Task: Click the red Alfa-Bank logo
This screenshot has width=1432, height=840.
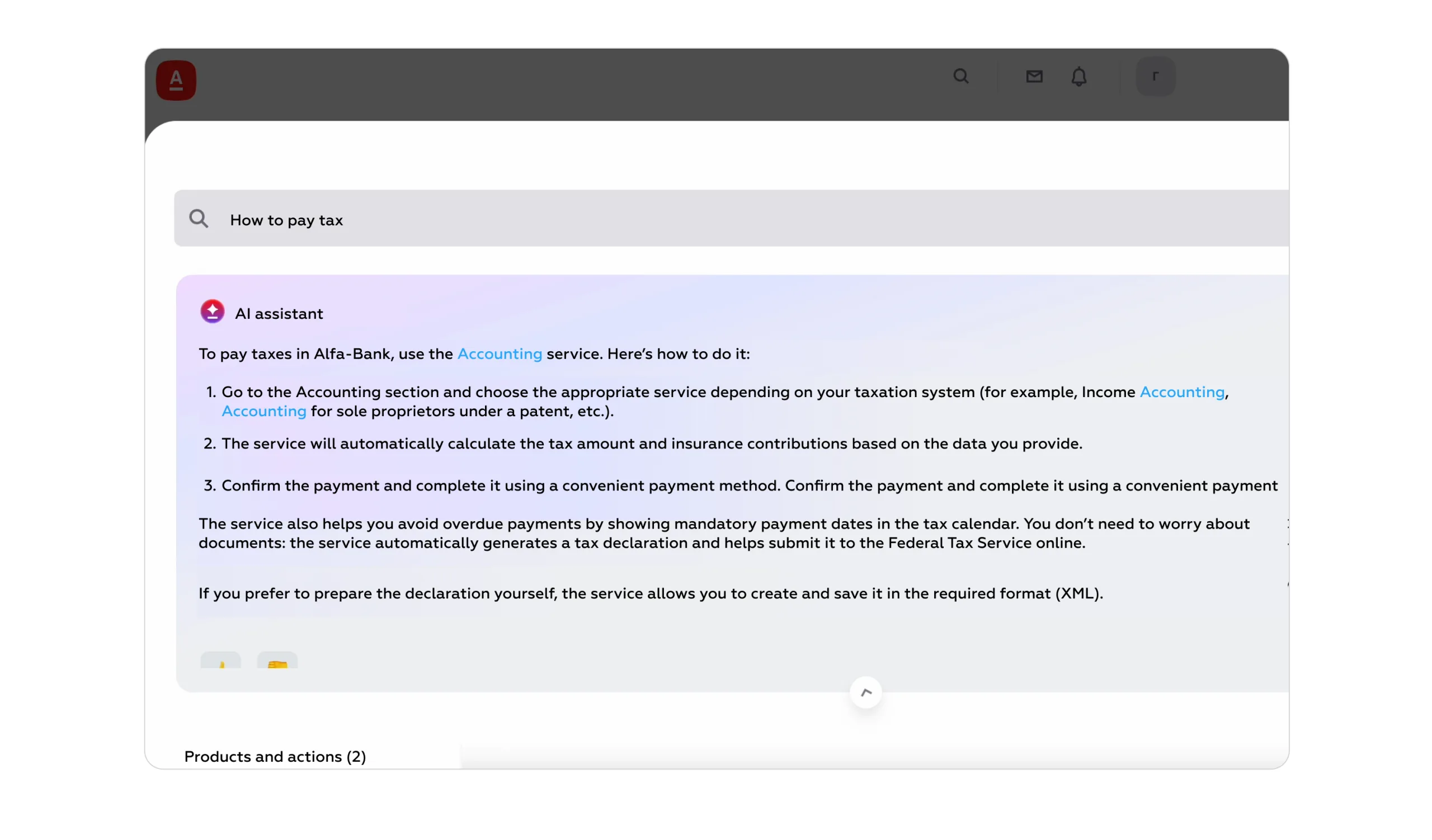Action: (176, 80)
